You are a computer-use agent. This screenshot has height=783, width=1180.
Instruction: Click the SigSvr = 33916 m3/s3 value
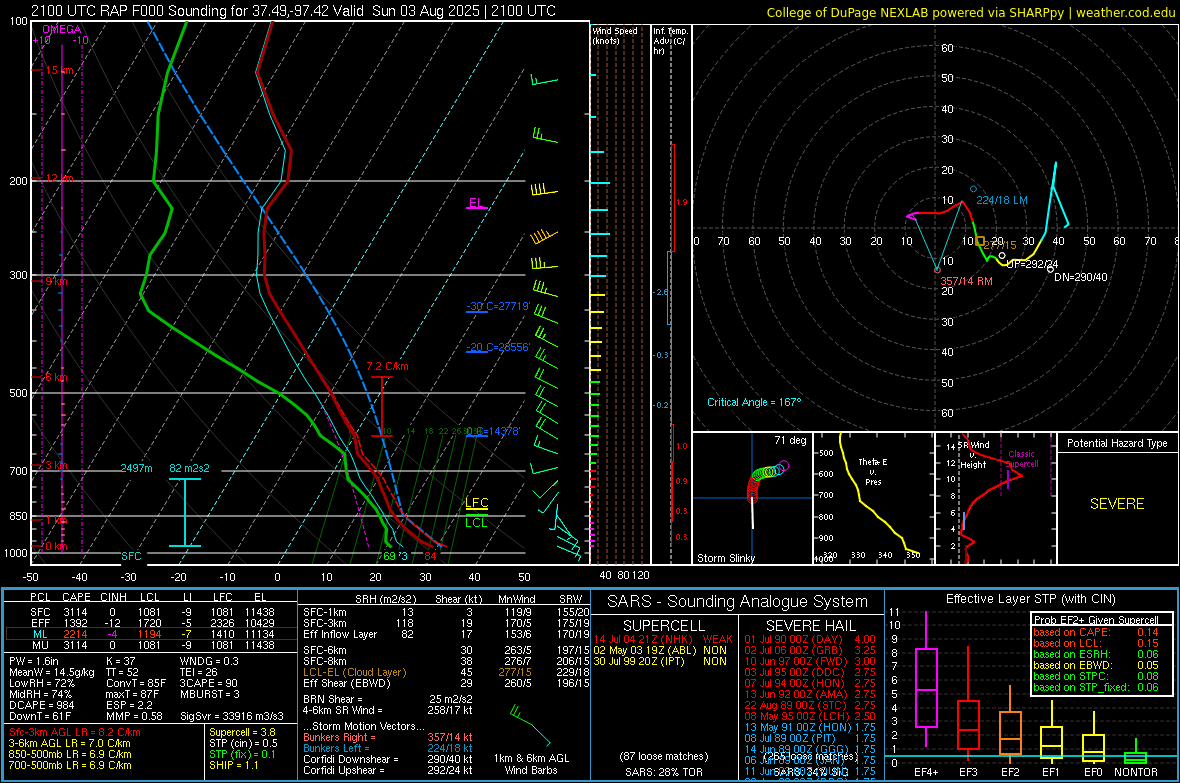point(232,716)
